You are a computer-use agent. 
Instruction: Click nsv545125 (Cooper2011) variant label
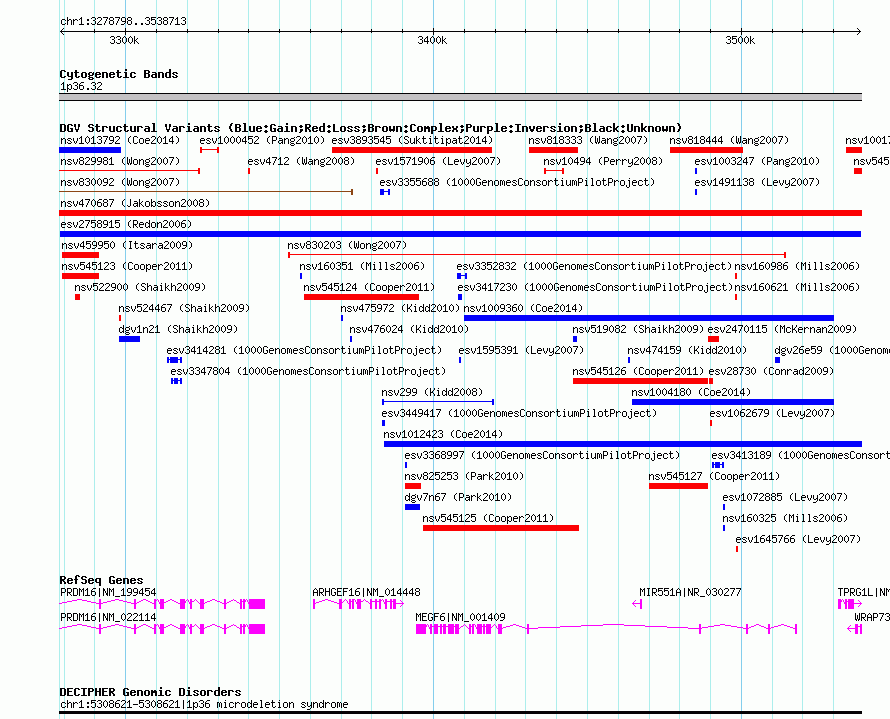tap(488, 518)
